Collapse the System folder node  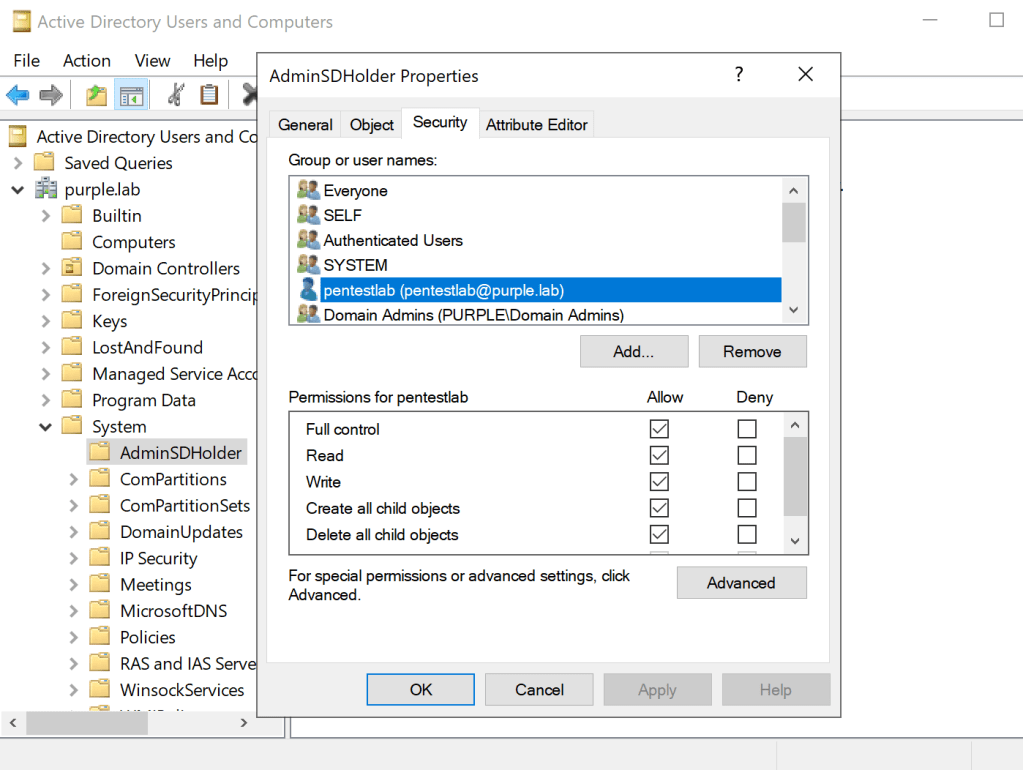click(x=46, y=427)
